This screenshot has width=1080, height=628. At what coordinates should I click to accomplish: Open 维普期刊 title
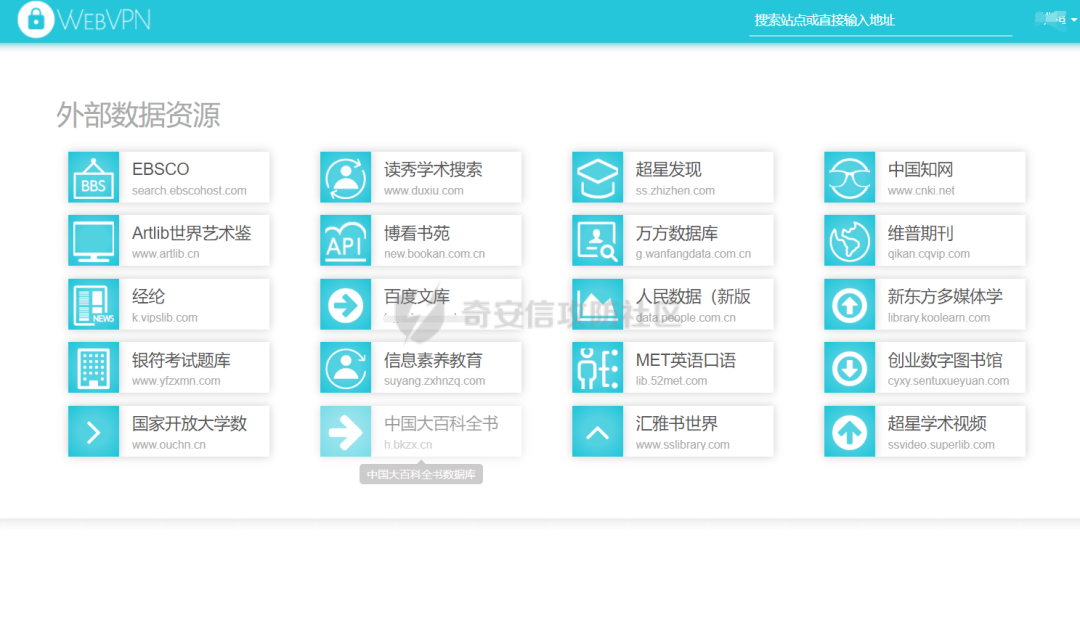(x=920, y=233)
